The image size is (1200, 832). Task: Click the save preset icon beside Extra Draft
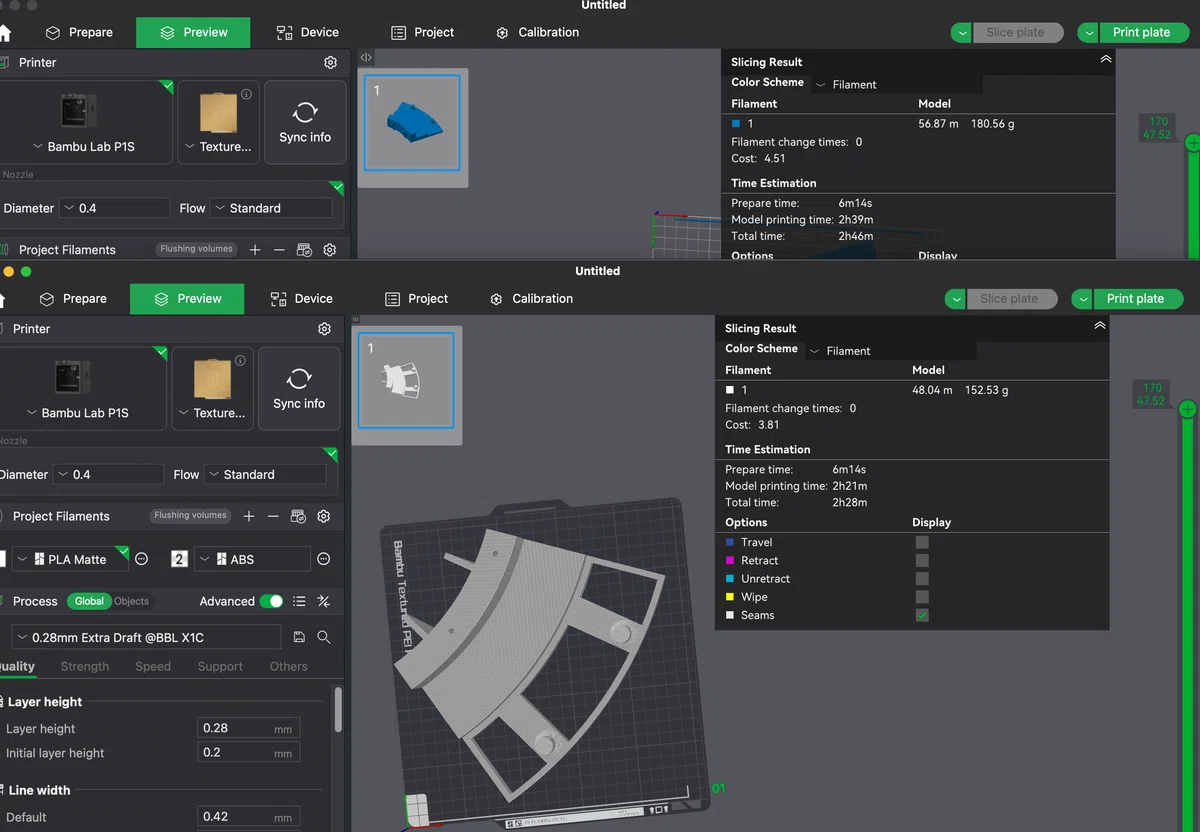pyautogui.click(x=299, y=637)
